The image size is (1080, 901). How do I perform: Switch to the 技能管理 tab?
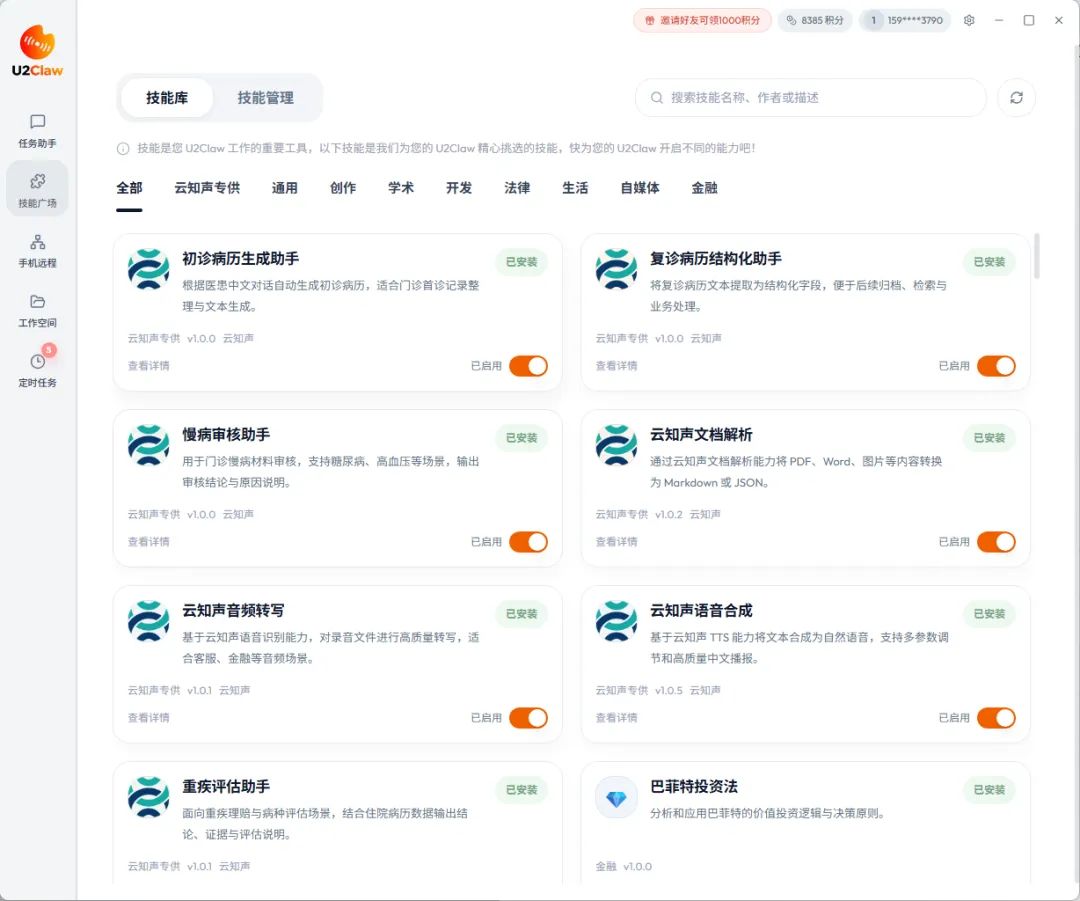(265, 98)
